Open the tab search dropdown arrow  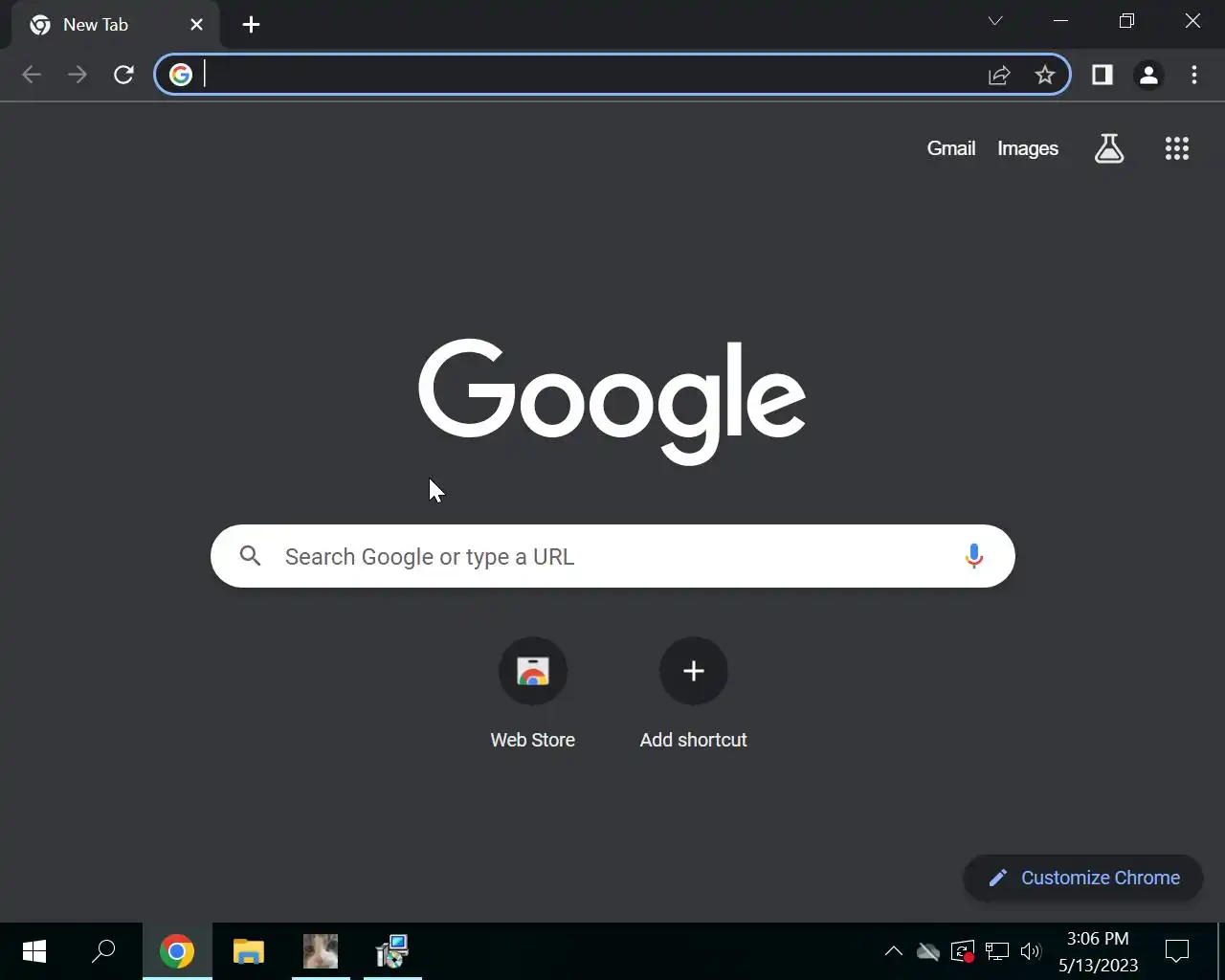point(995,21)
